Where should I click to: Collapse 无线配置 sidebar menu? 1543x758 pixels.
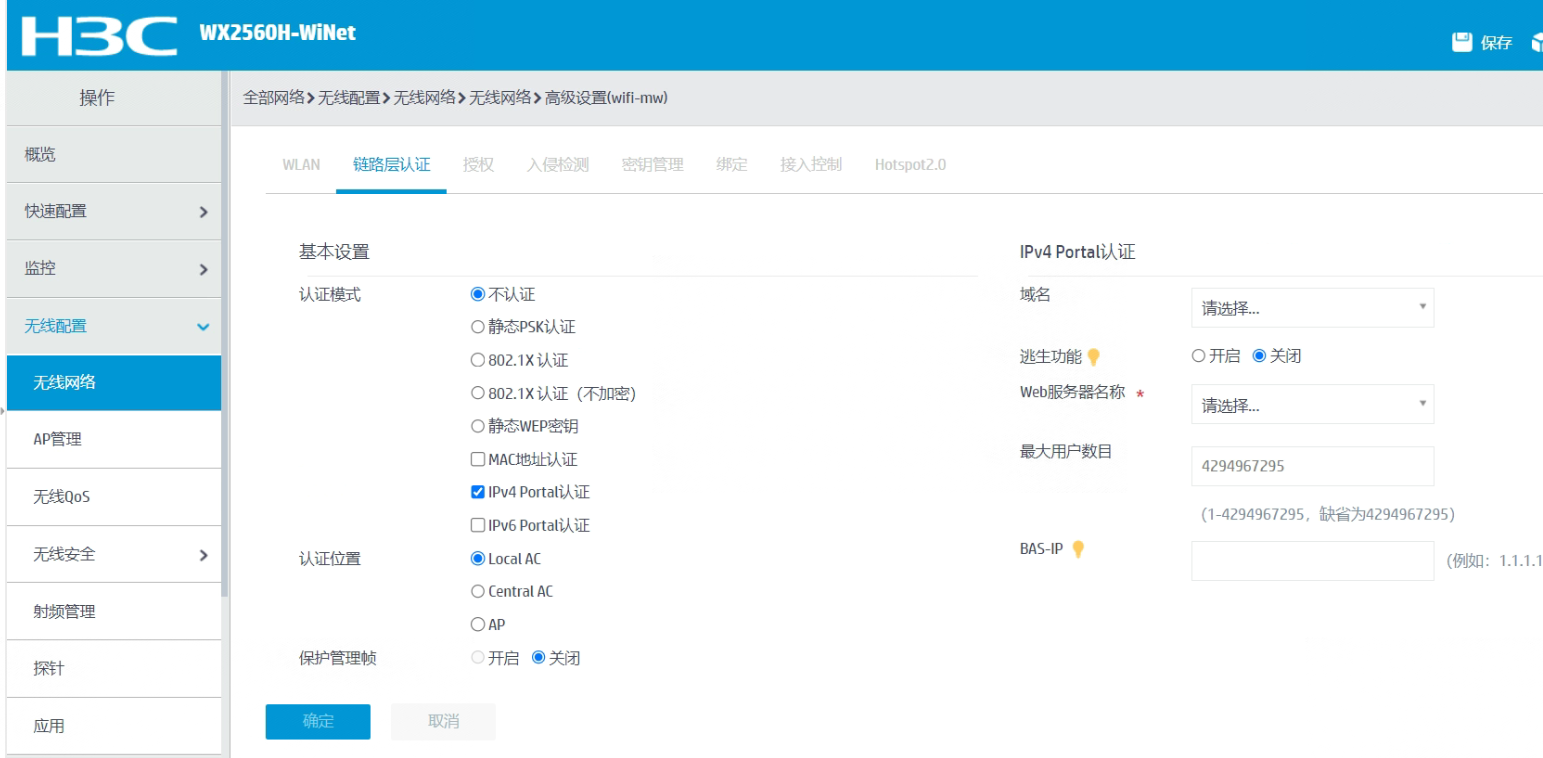[113, 326]
